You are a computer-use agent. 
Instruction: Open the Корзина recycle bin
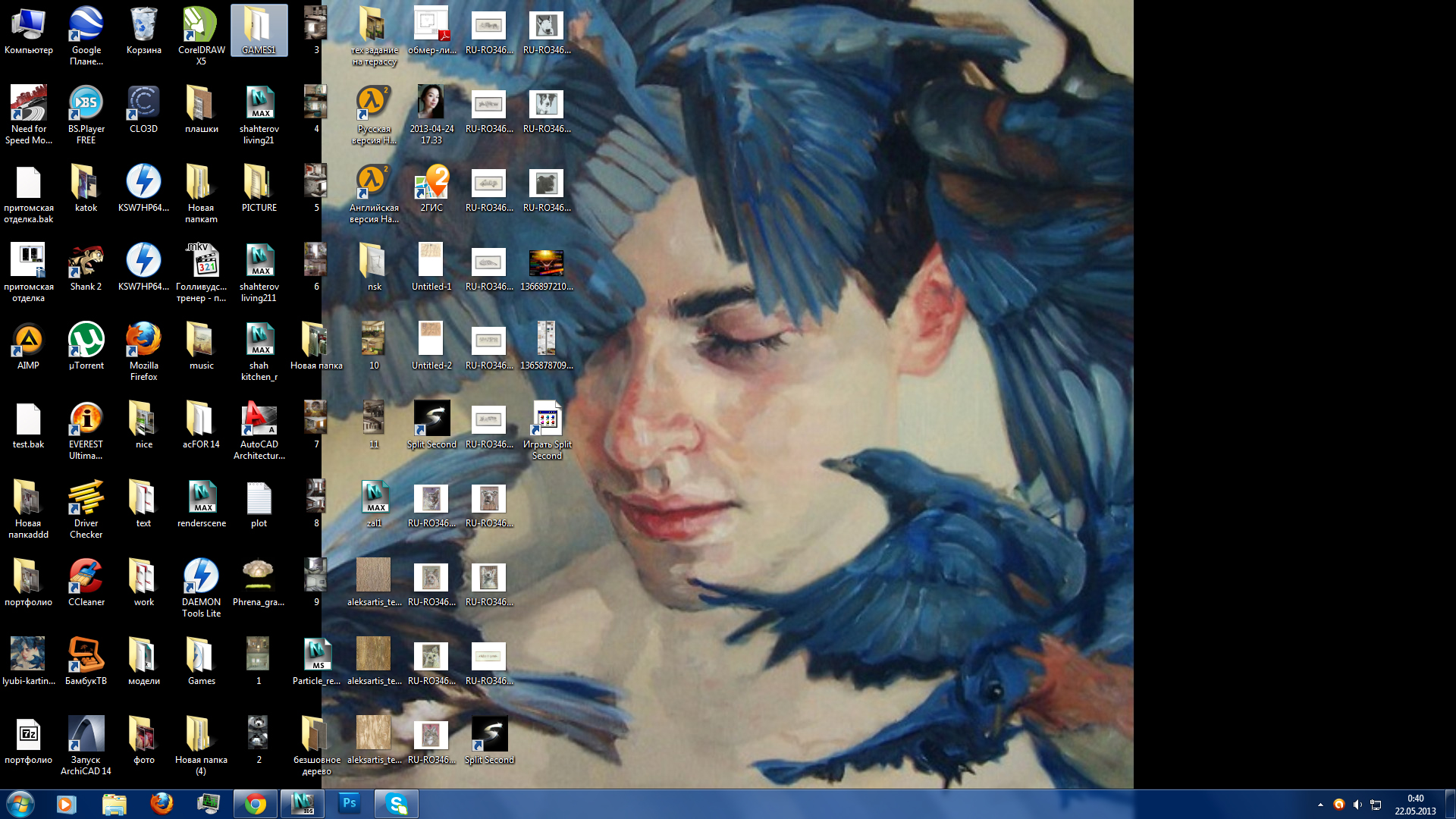(x=143, y=32)
